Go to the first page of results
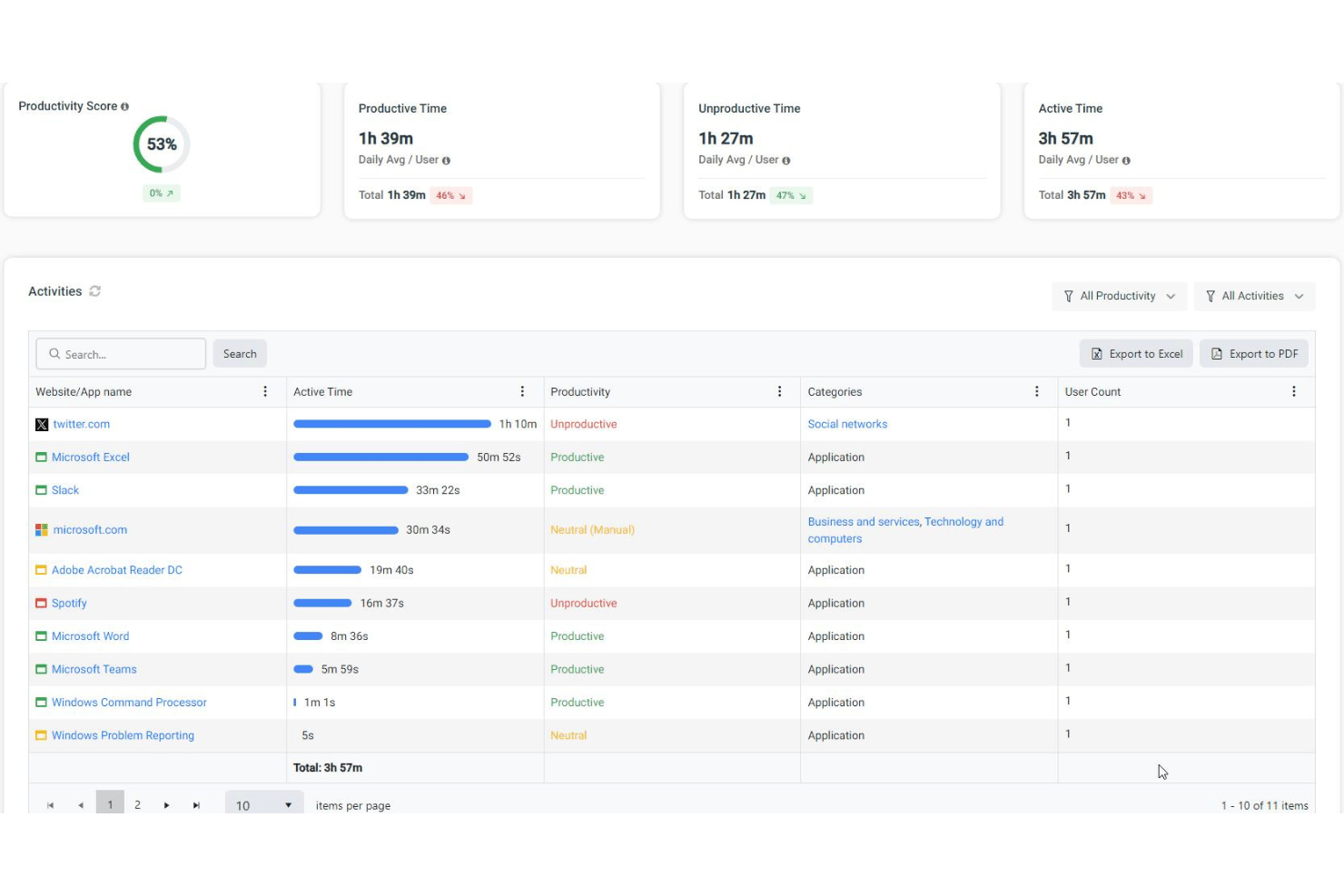This screenshot has width=1344, height=896. point(51,805)
